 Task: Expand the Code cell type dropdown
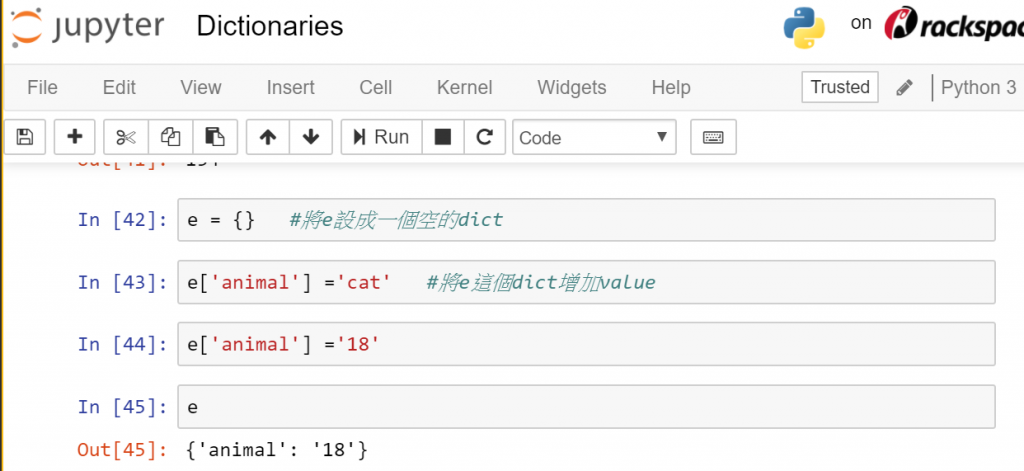click(594, 137)
